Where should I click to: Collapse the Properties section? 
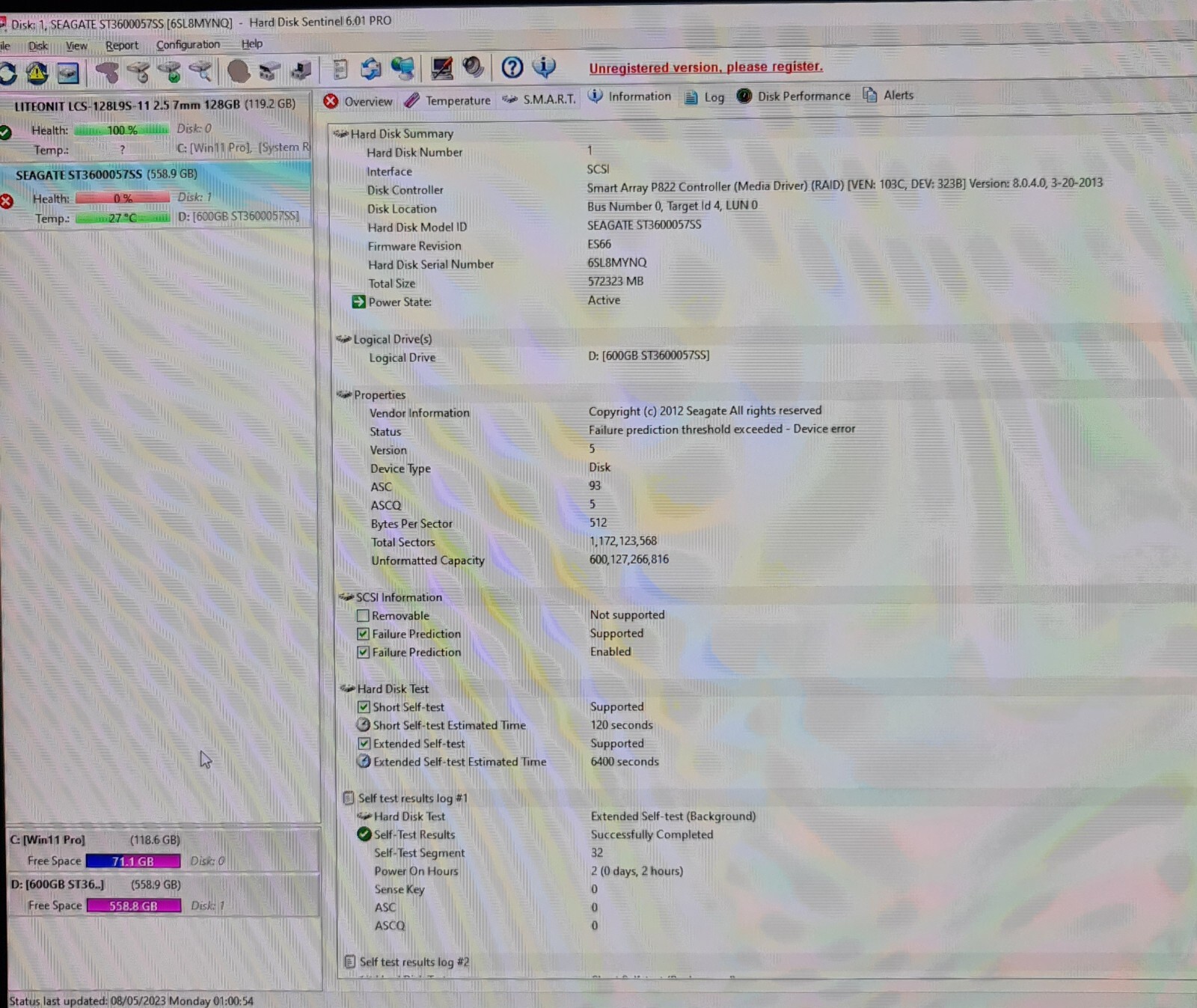[344, 394]
